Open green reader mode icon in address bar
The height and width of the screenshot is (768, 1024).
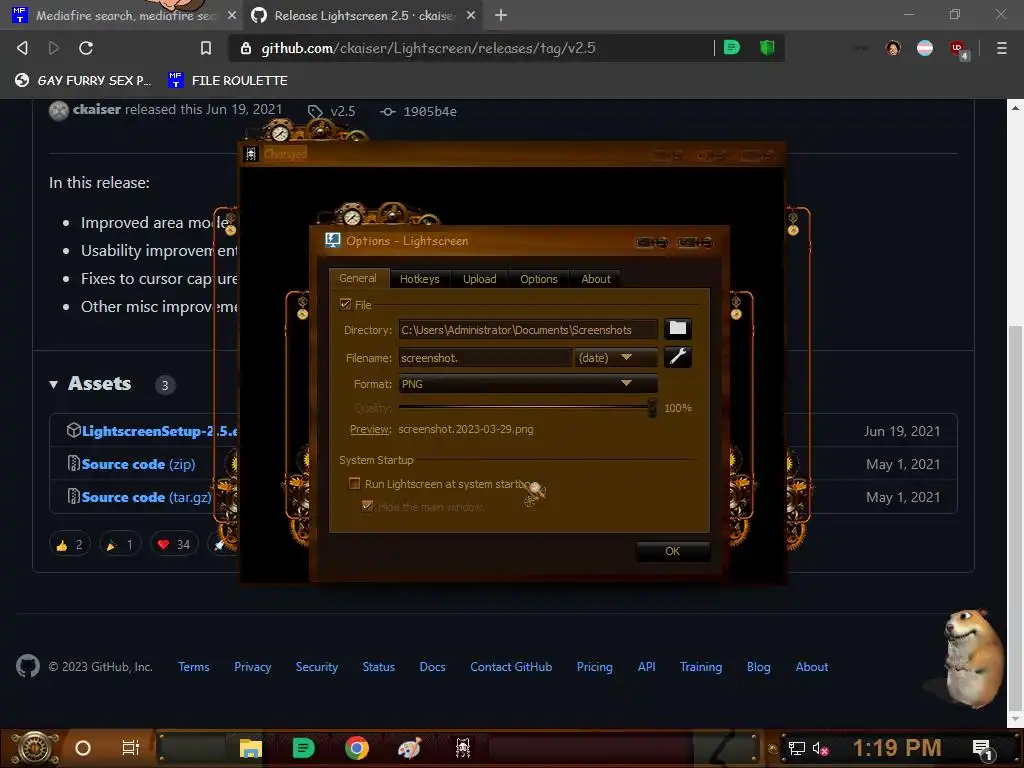[731, 48]
